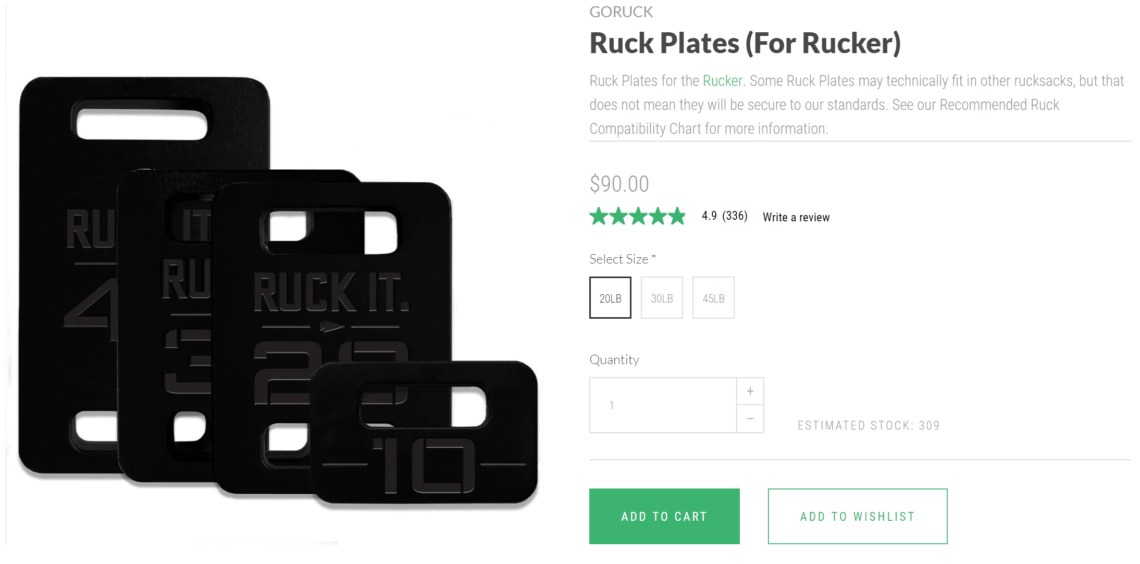Click the ADD TO CART button

664,517
